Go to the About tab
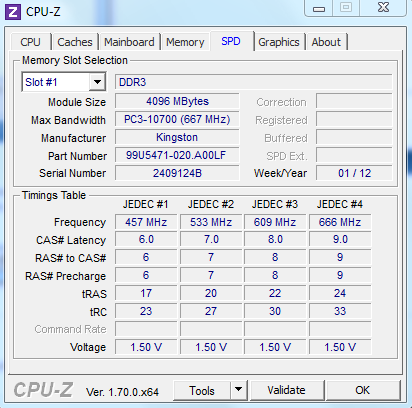Image resolution: width=412 pixels, height=408 pixels. 326,42
